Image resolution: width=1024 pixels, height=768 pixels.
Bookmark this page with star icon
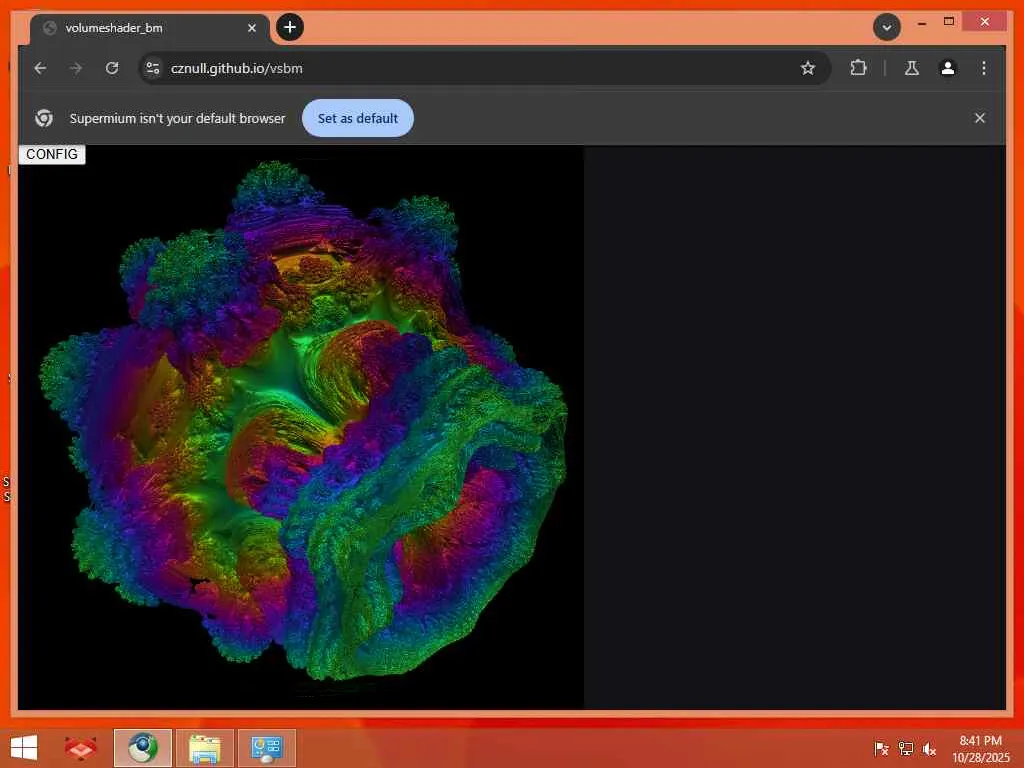coord(808,68)
